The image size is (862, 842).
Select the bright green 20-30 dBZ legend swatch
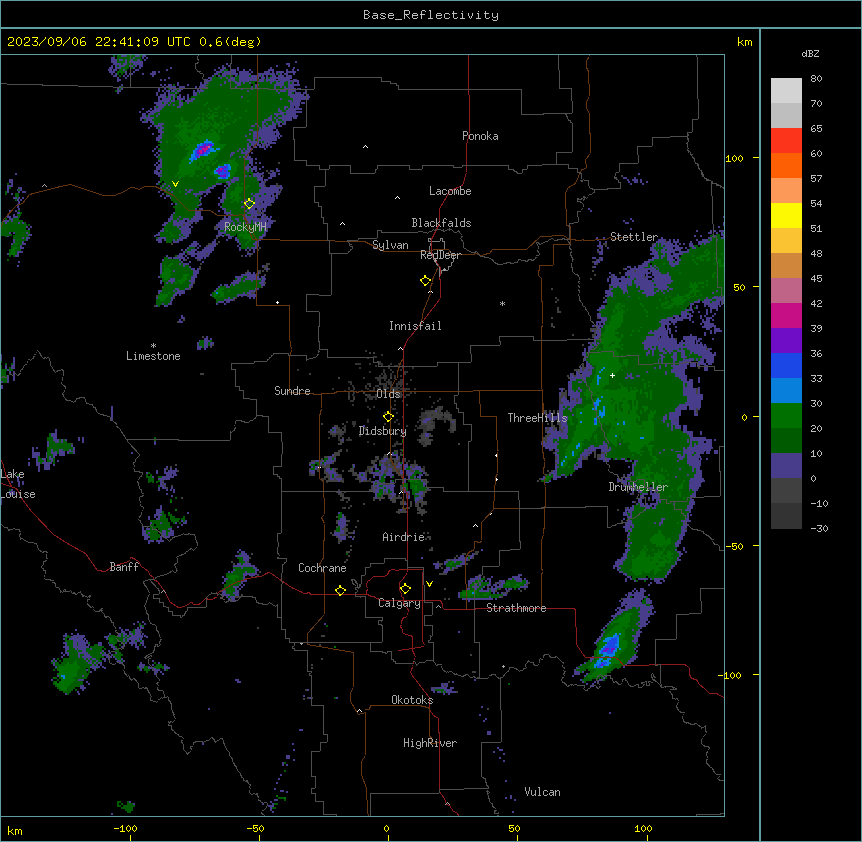click(786, 416)
